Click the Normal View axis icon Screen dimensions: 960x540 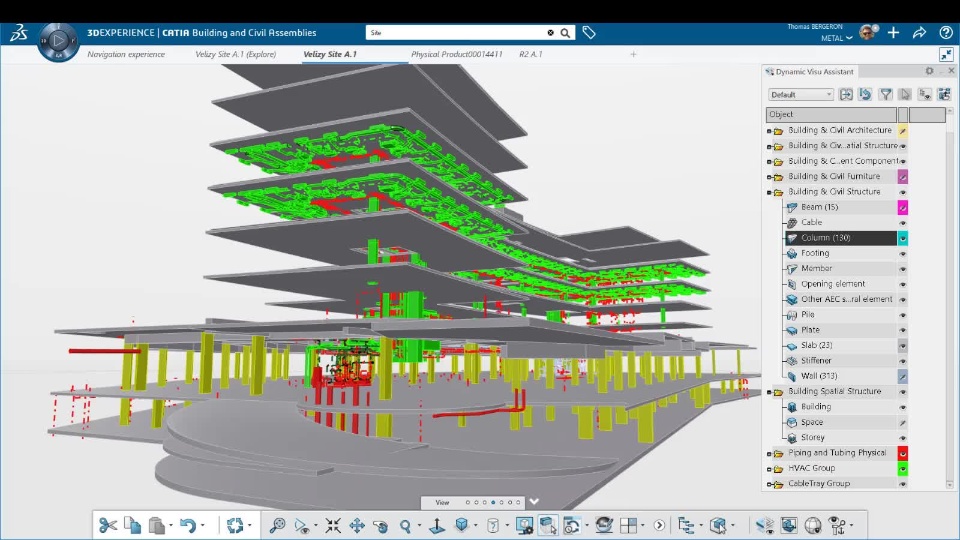pos(437,525)
